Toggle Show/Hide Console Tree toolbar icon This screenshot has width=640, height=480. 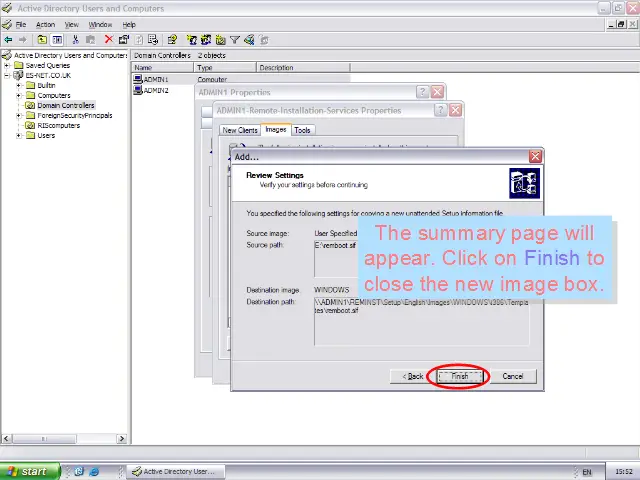coord(57,40)
